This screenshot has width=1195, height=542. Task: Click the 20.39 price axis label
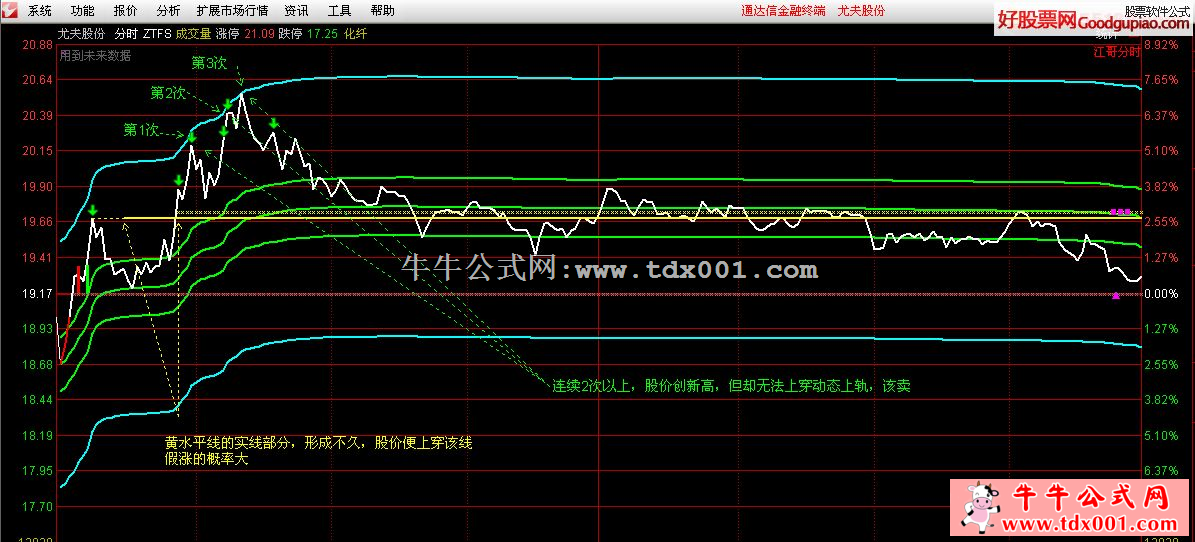click(x=36, y=116)
